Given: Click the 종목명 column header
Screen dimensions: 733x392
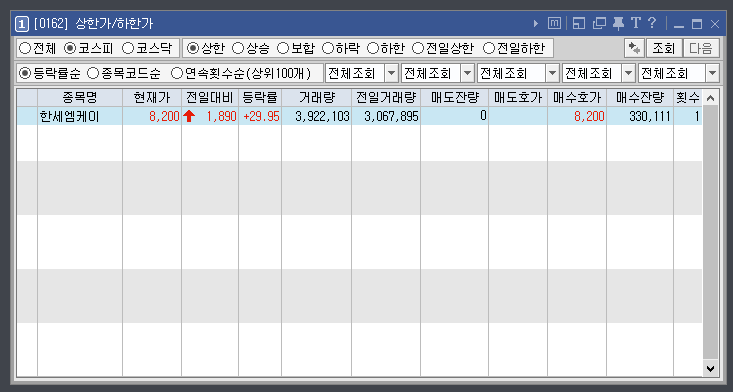Looking at the screenshot, I should pyautogui.click(x=79, y=98).
